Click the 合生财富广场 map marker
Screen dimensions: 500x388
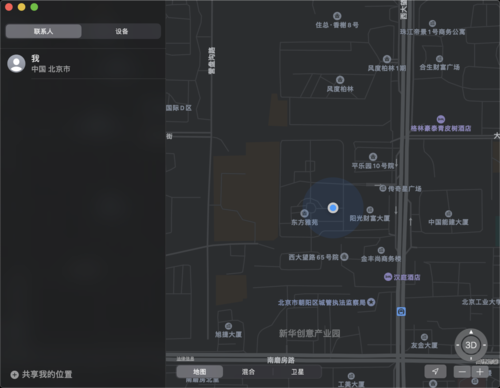tap(439, 59)
